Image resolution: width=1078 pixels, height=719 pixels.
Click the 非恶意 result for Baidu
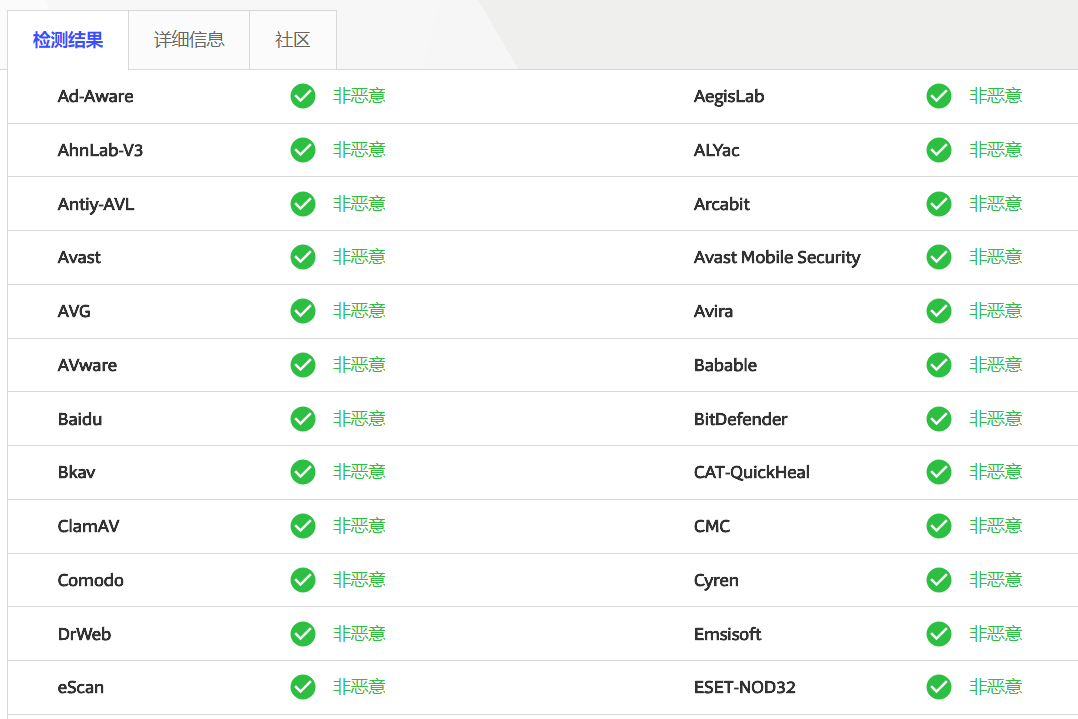point(360,419)
